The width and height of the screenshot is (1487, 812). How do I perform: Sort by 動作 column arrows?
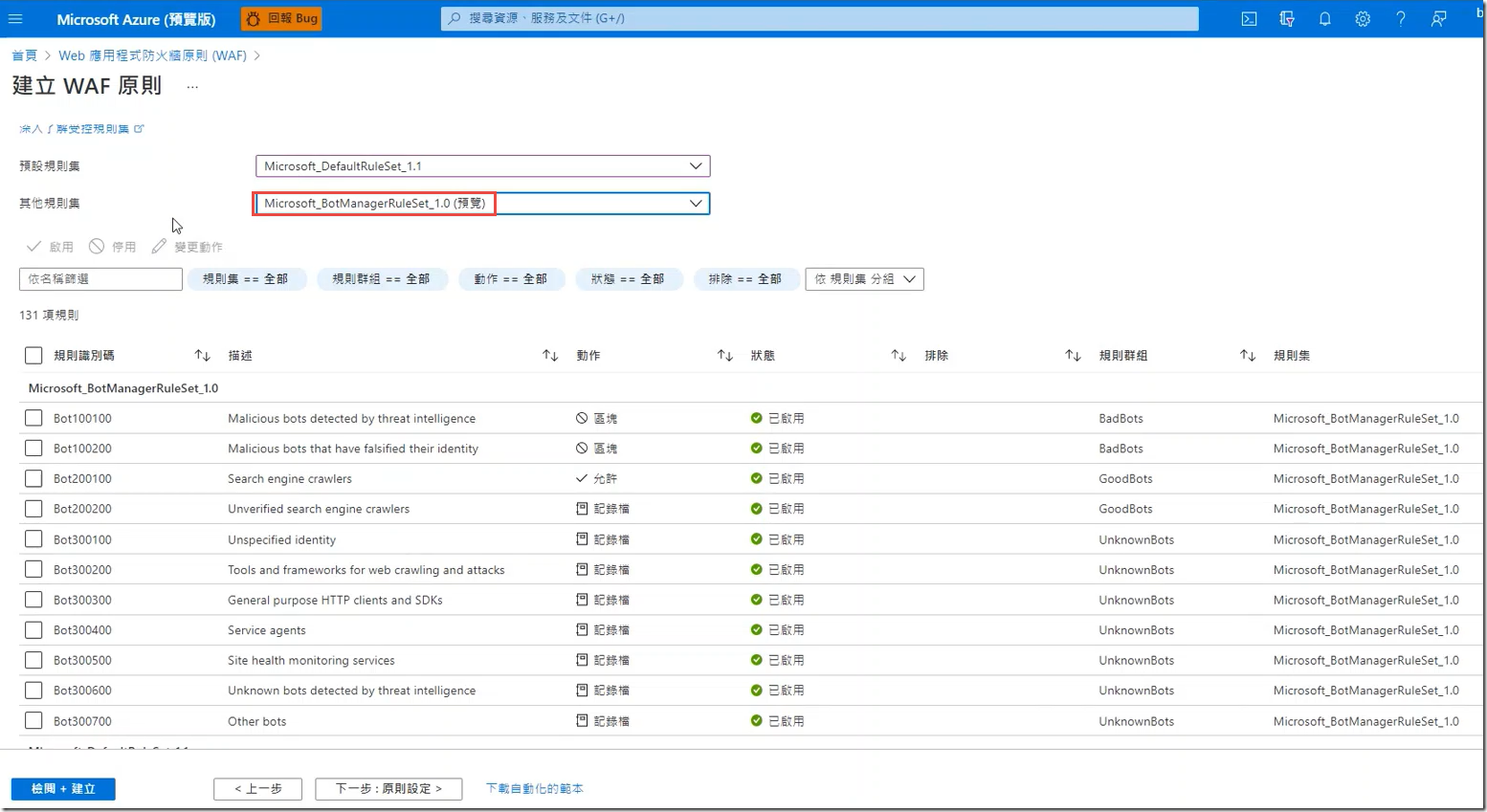coord(725,356)
